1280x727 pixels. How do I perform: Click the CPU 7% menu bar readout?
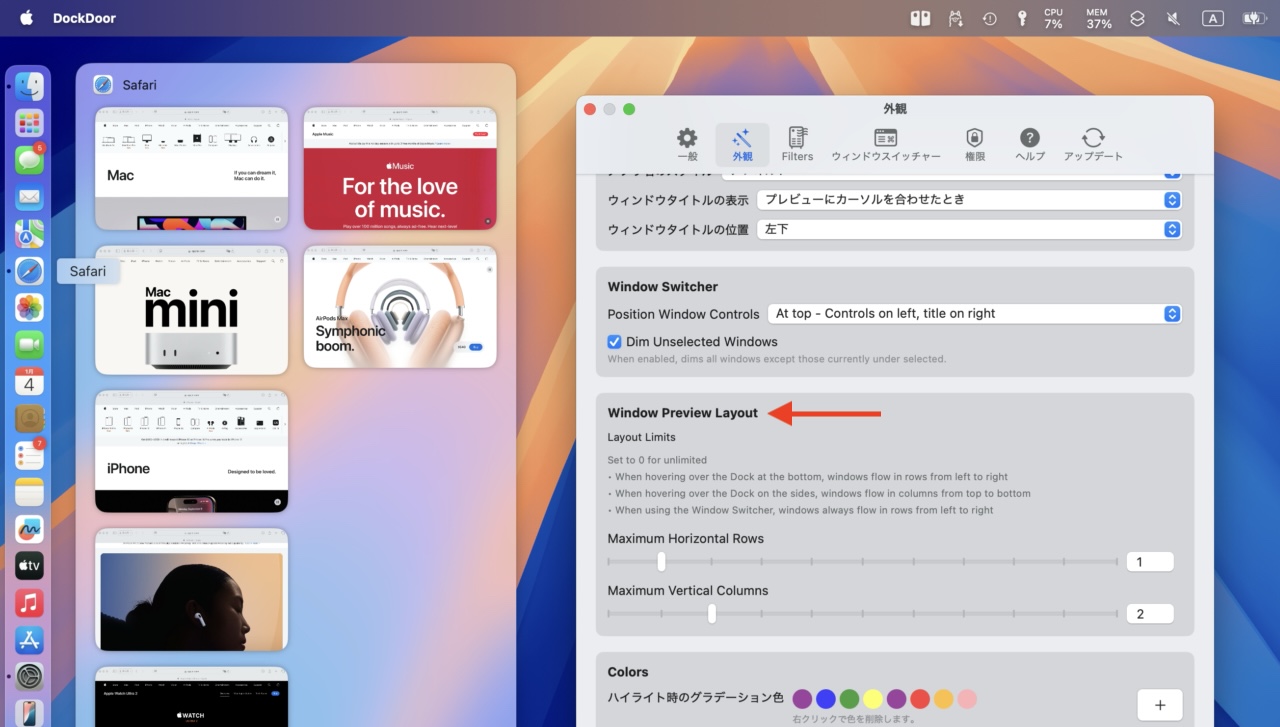tap(1053, 18)
